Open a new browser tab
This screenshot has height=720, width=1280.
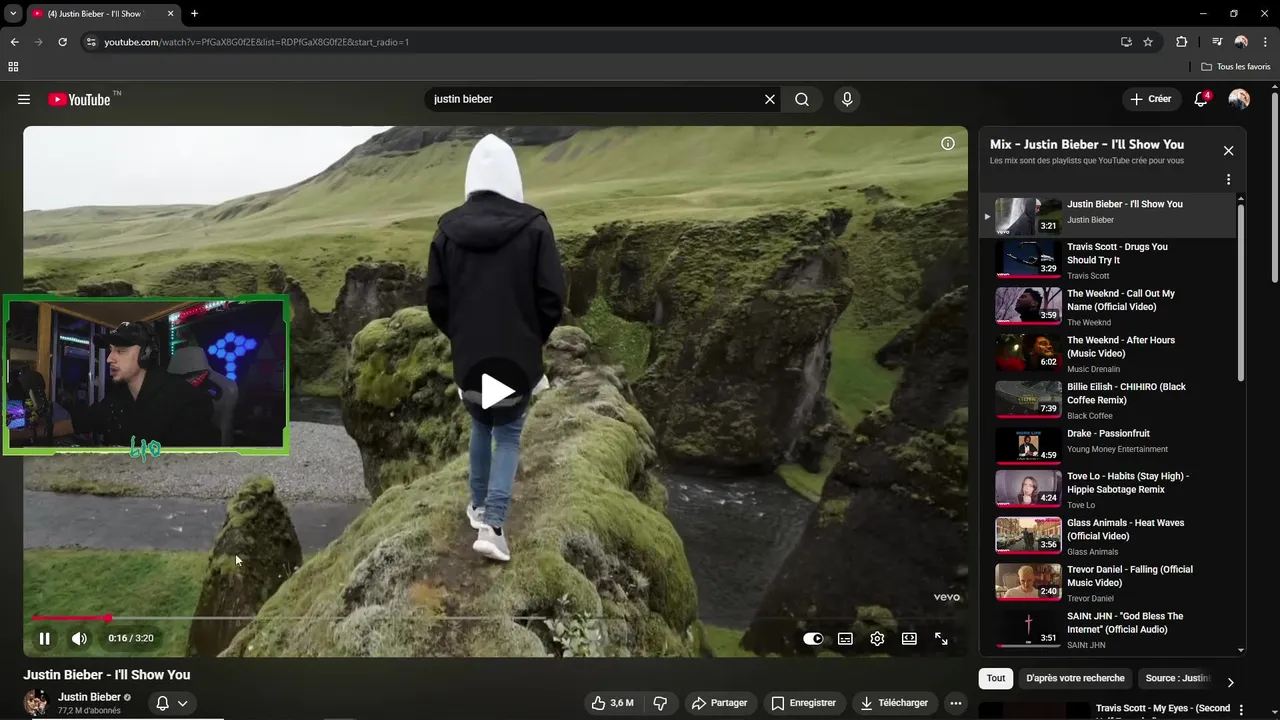click(194, 14)
